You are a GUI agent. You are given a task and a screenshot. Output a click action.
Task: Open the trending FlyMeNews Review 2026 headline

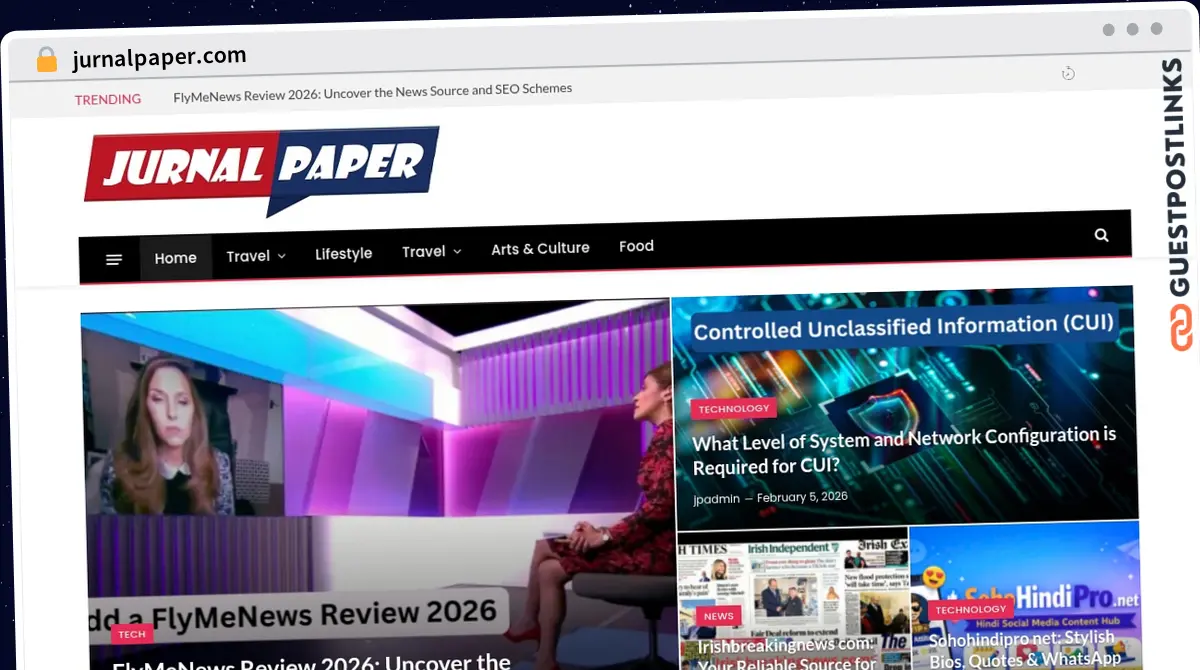coord(372,91)
